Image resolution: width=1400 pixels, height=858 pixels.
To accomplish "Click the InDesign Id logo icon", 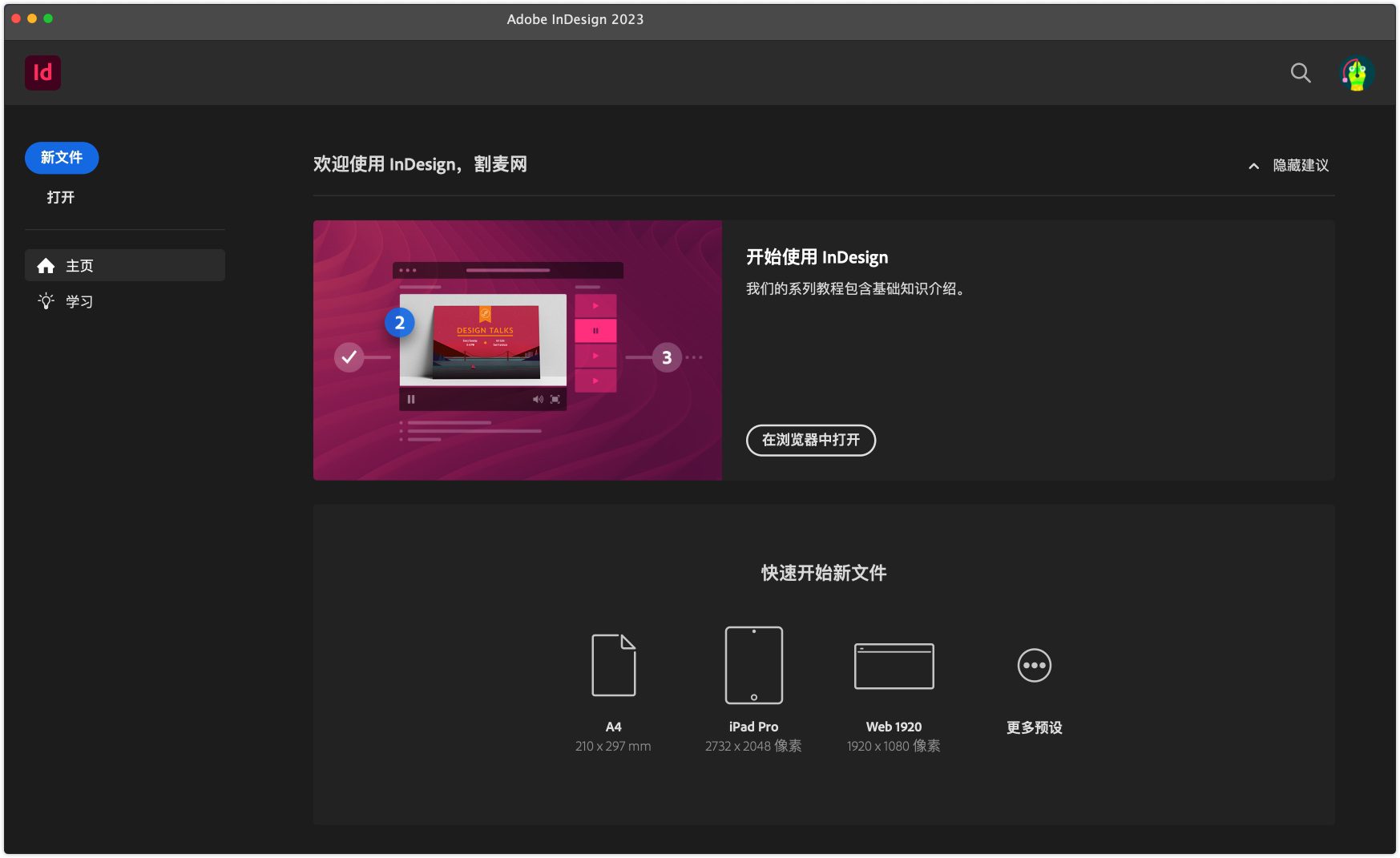I will 42,73.
